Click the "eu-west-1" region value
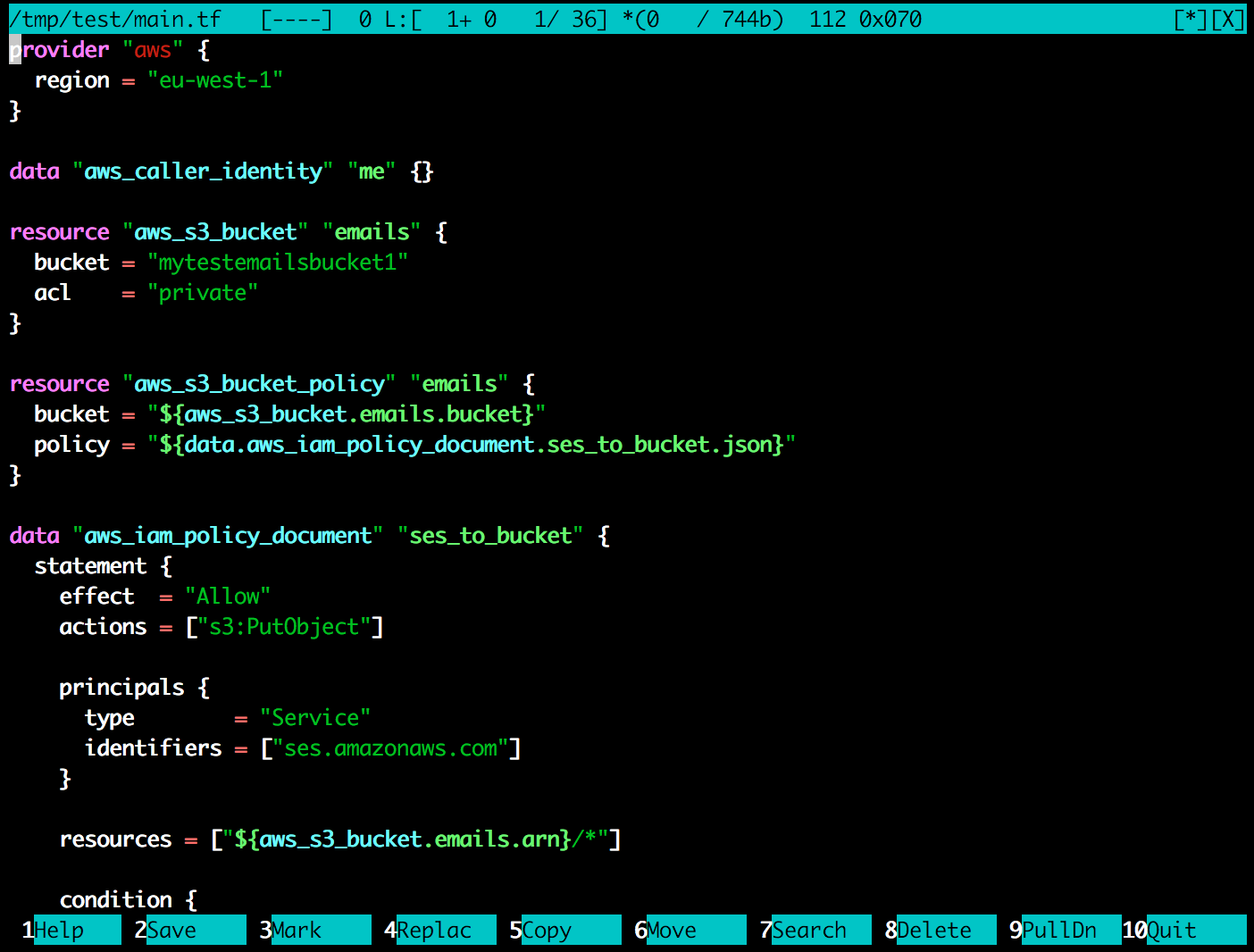This screenshot has width=1254, height=952. (215, 80)
